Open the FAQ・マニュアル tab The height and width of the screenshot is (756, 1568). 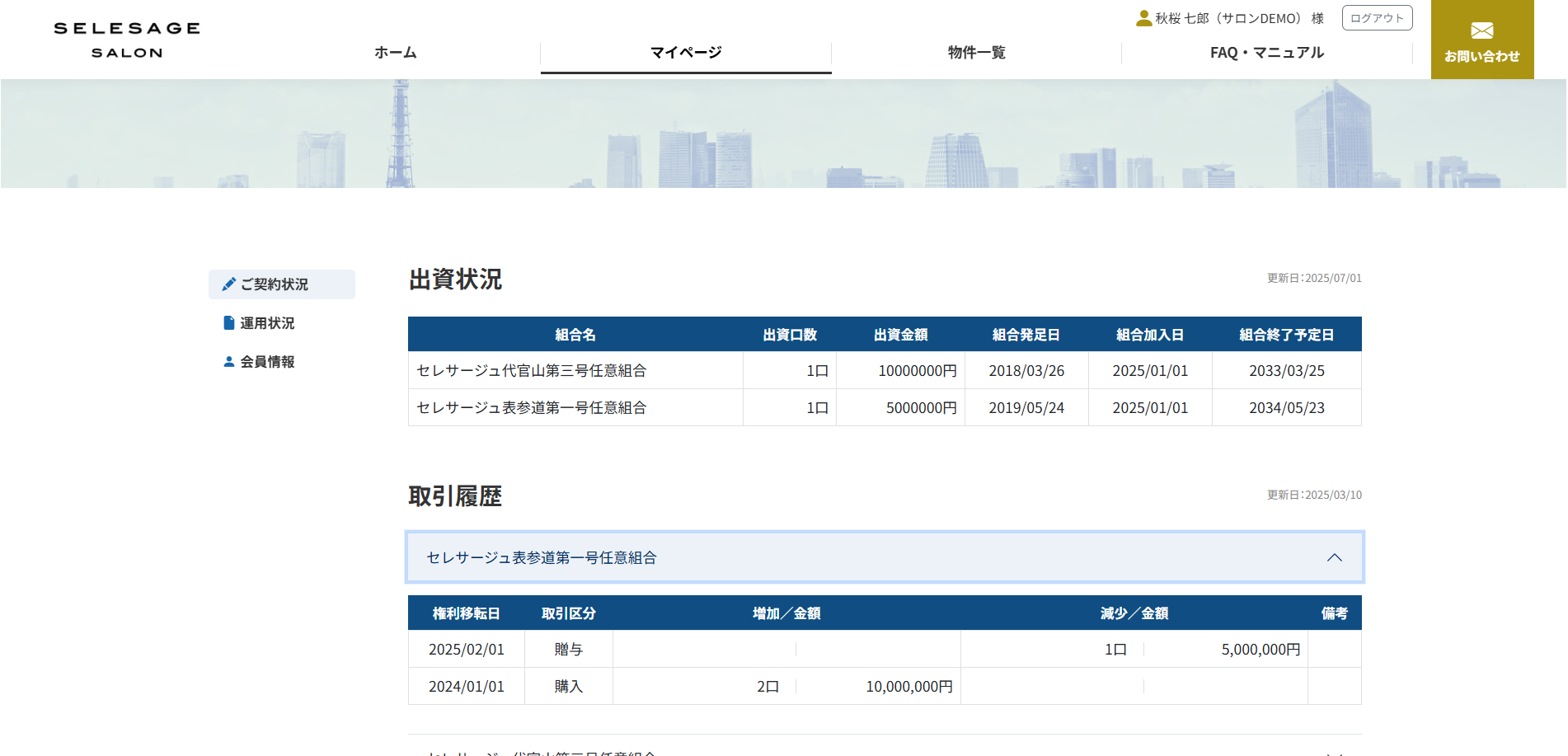(x=1266, y=53)
